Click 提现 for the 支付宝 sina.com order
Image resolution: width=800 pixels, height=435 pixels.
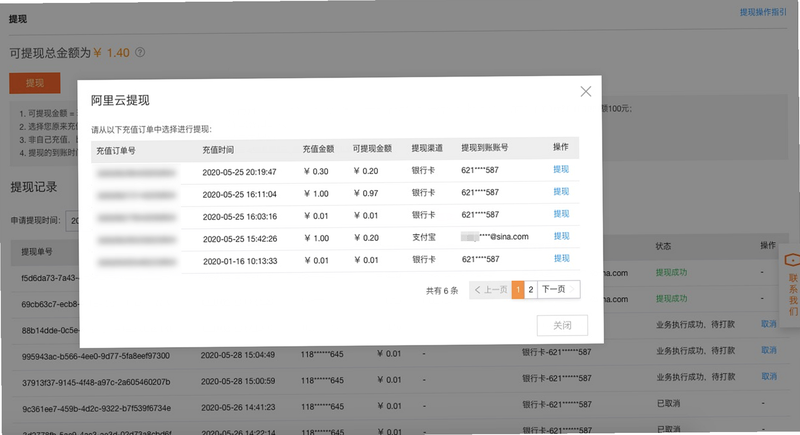pyautogui.click(x=561, y=236)
